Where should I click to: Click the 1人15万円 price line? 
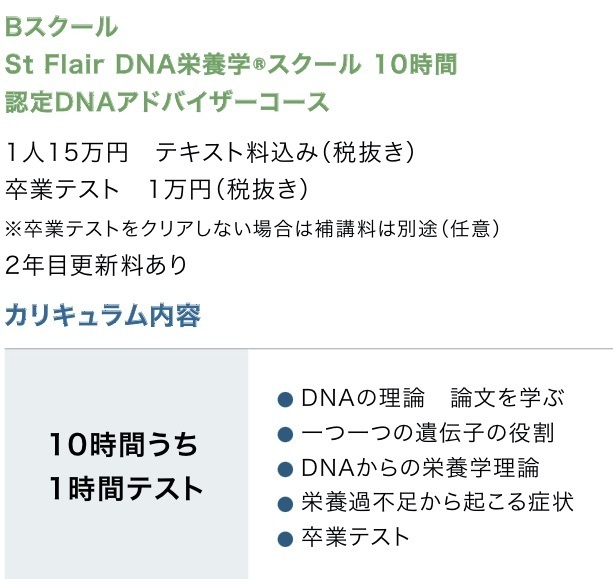pos(209,153)
